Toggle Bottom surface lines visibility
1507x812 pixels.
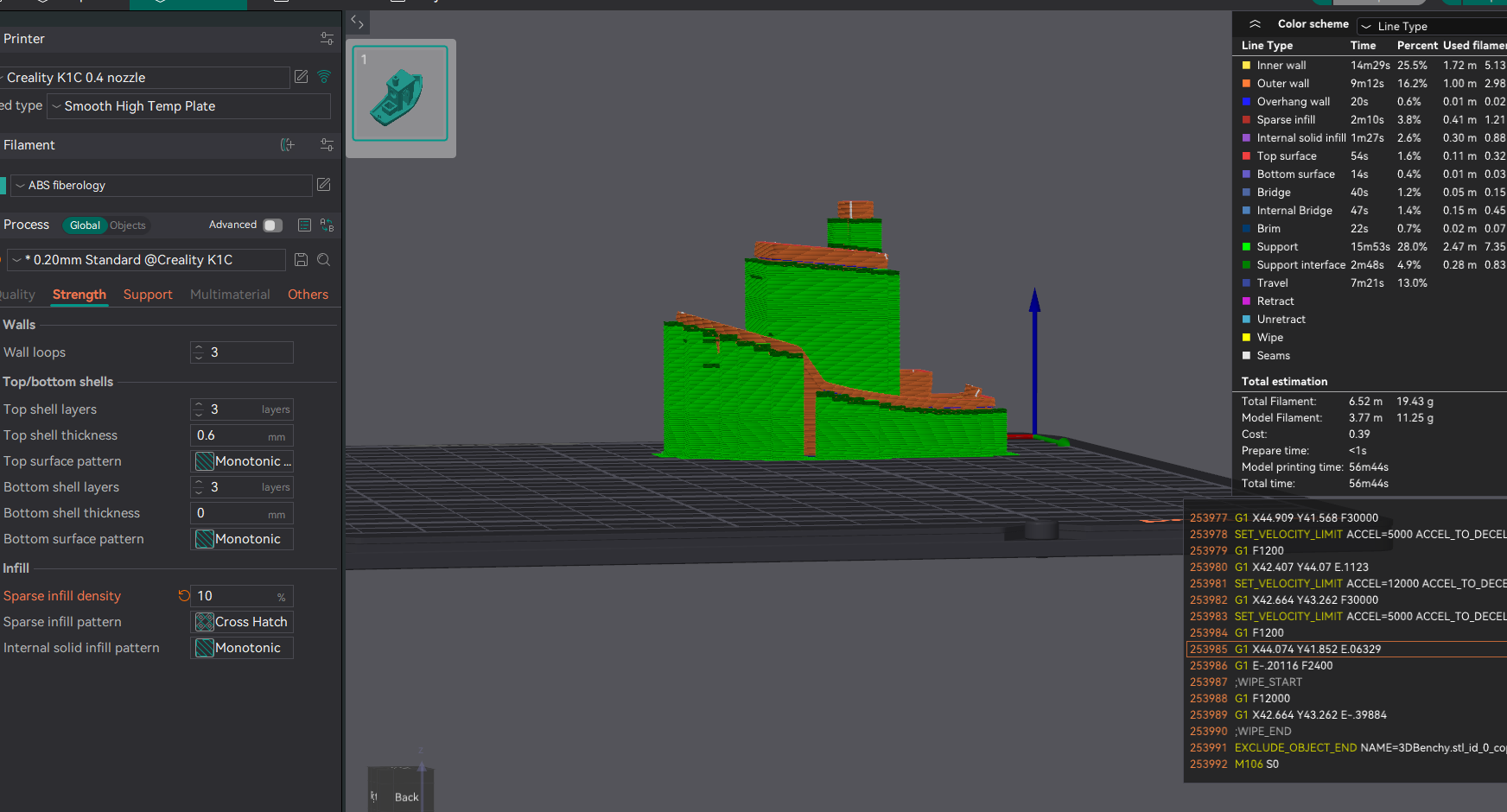tap(1246, 174)
